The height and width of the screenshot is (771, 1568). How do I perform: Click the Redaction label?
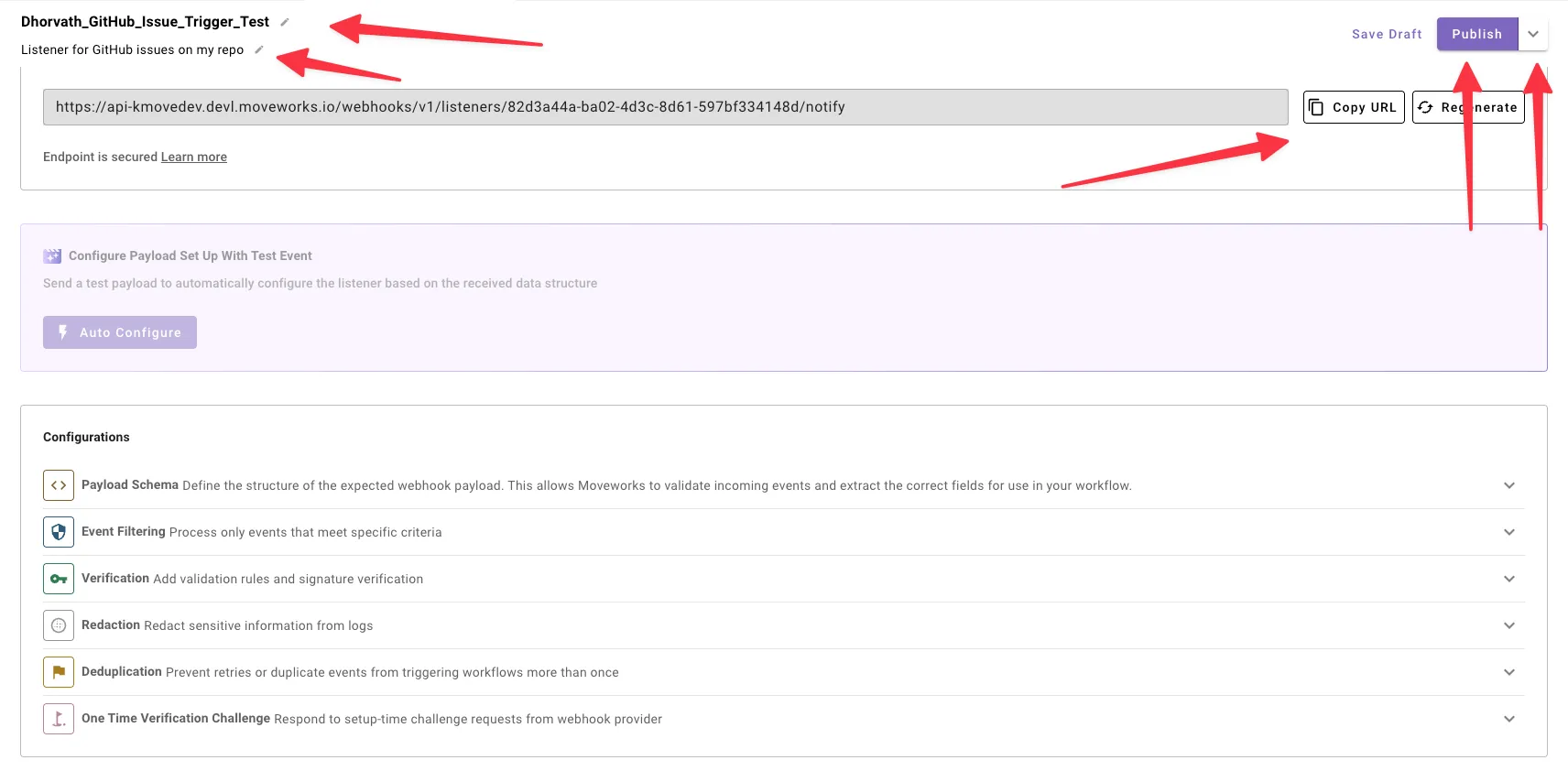pos(111,625)
